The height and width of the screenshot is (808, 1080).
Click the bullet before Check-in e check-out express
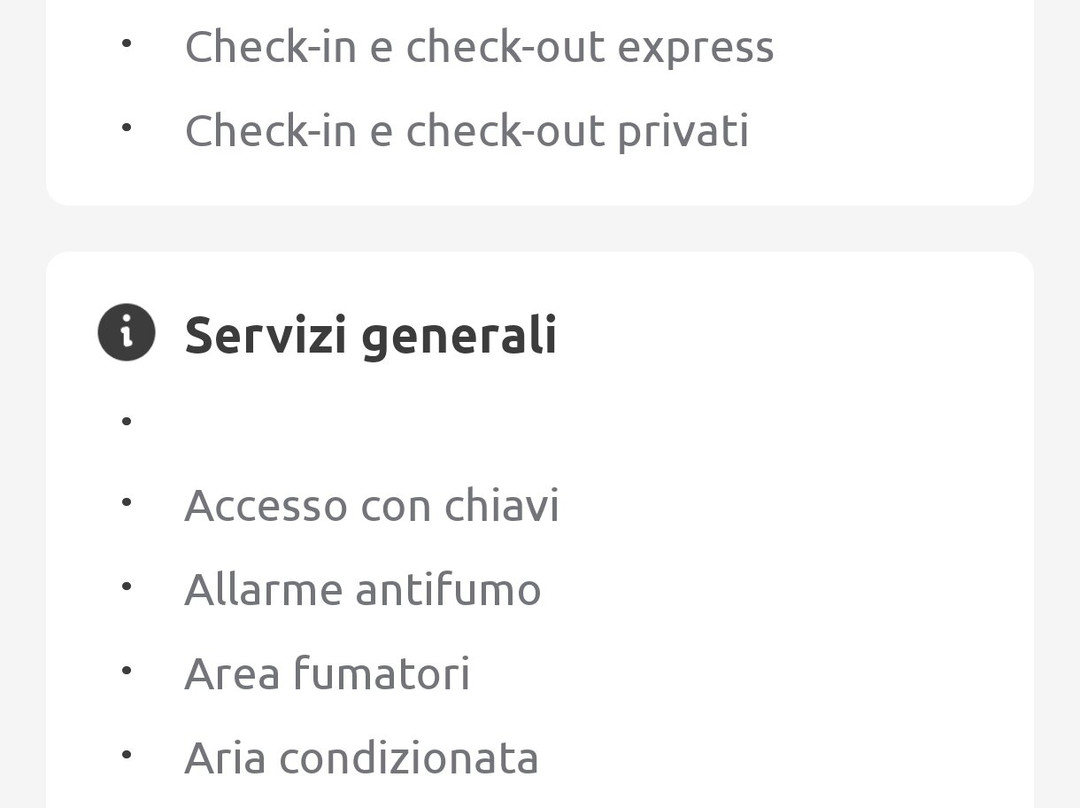[x=126, y=44]
